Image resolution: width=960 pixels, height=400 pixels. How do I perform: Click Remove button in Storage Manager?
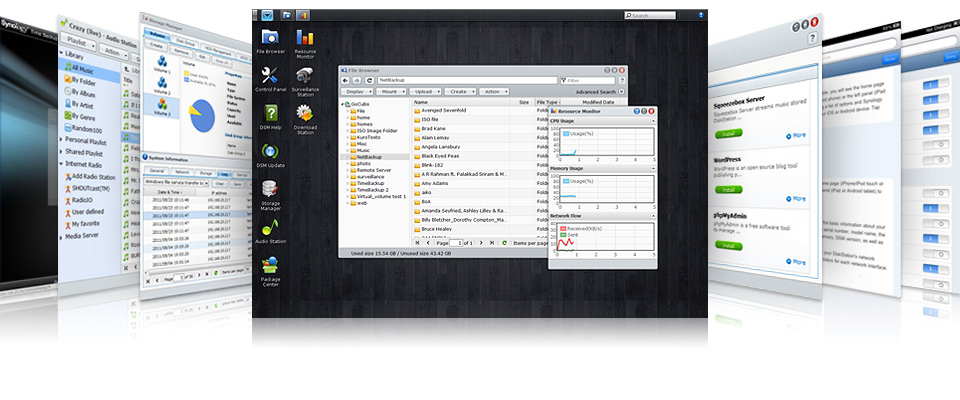tap(182, 53)
